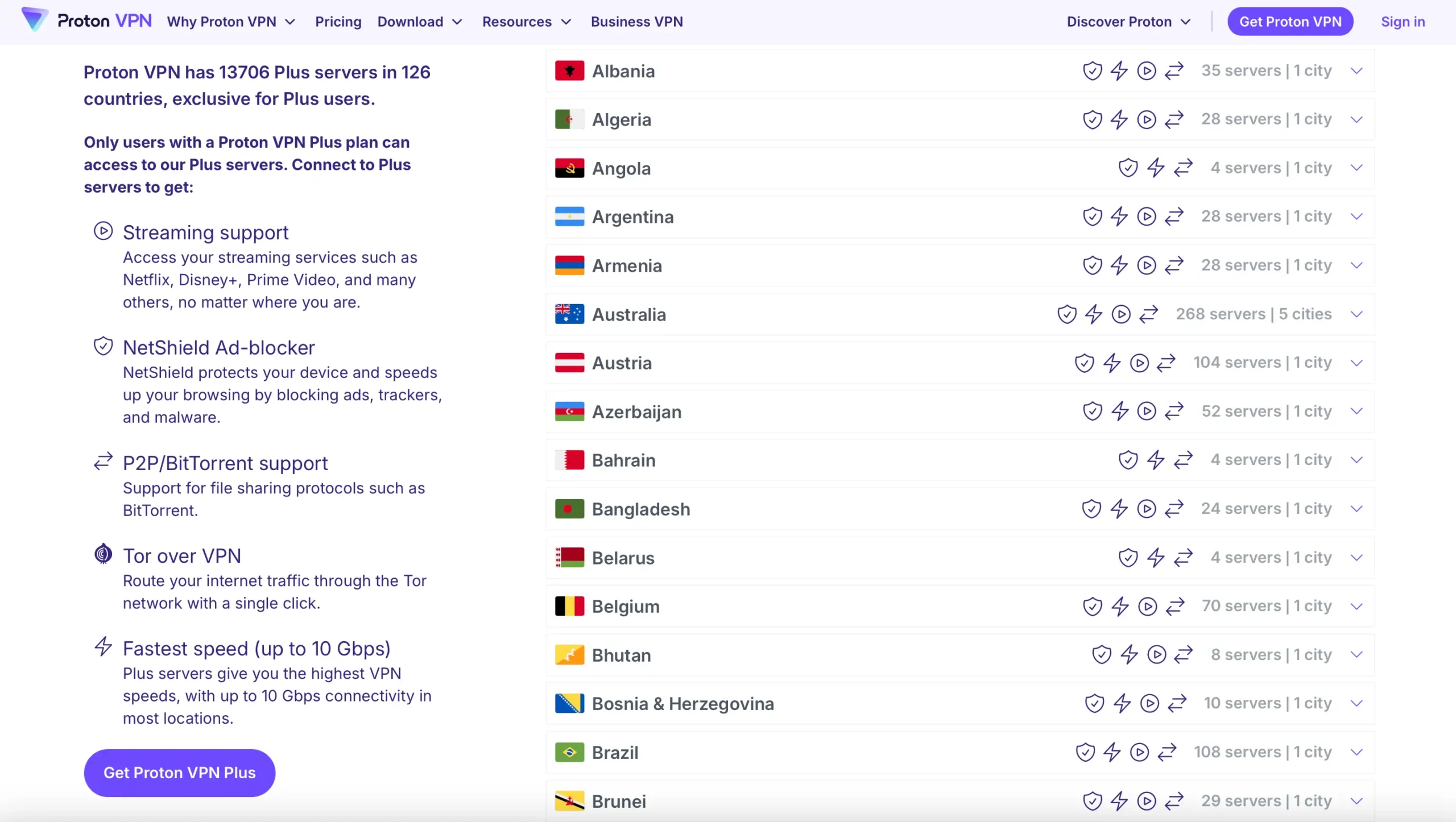Click the Argentina flag thumbnail
1456x822 pixels.
coord(569,217)
